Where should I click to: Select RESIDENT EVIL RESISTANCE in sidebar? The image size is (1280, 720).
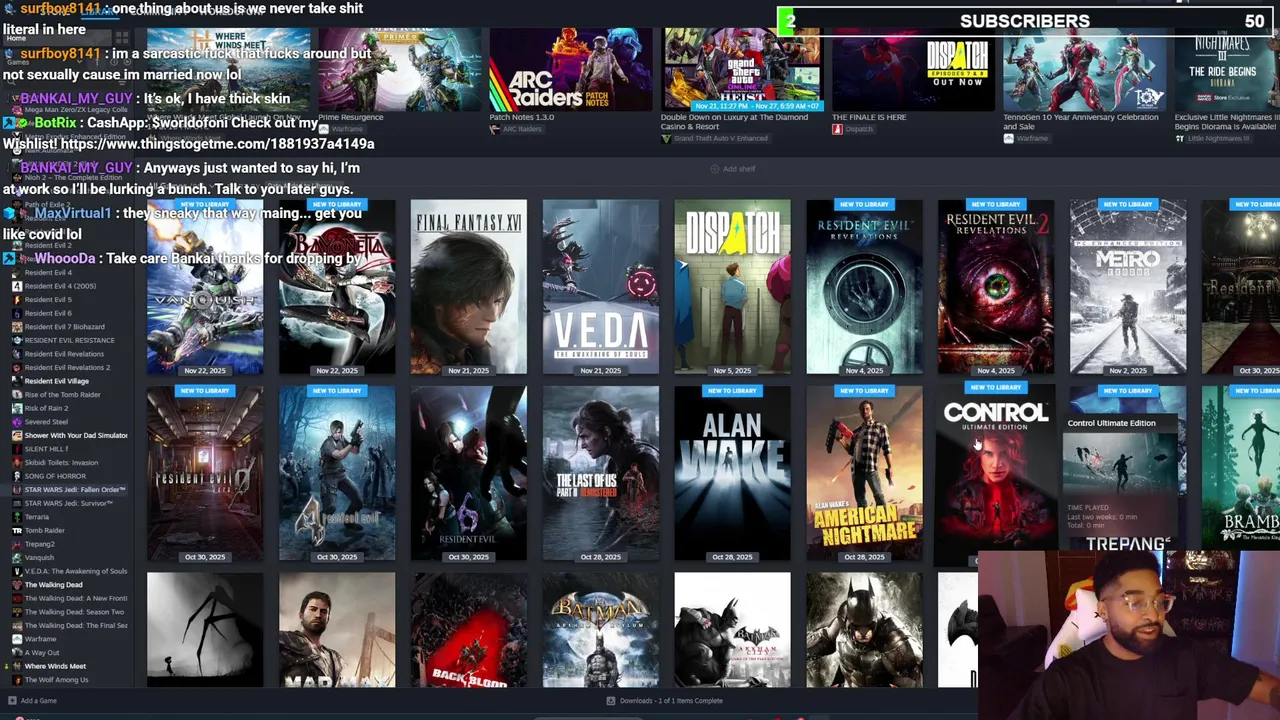(x=69, y=340)
